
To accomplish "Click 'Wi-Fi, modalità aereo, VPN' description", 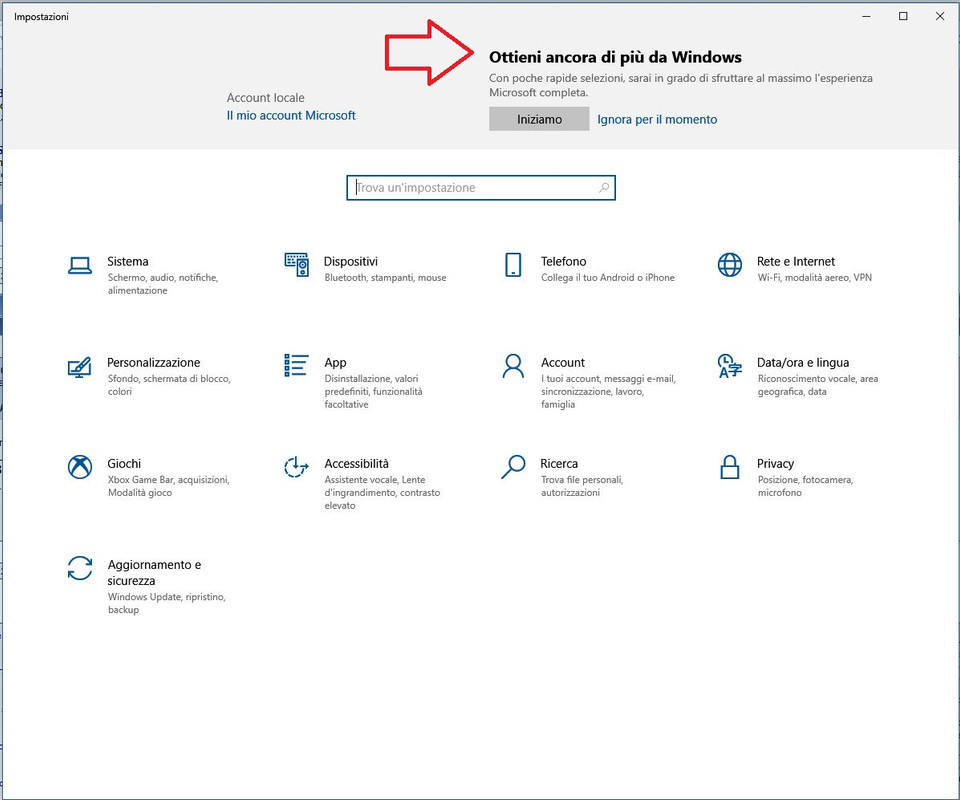I will [814, 277].
